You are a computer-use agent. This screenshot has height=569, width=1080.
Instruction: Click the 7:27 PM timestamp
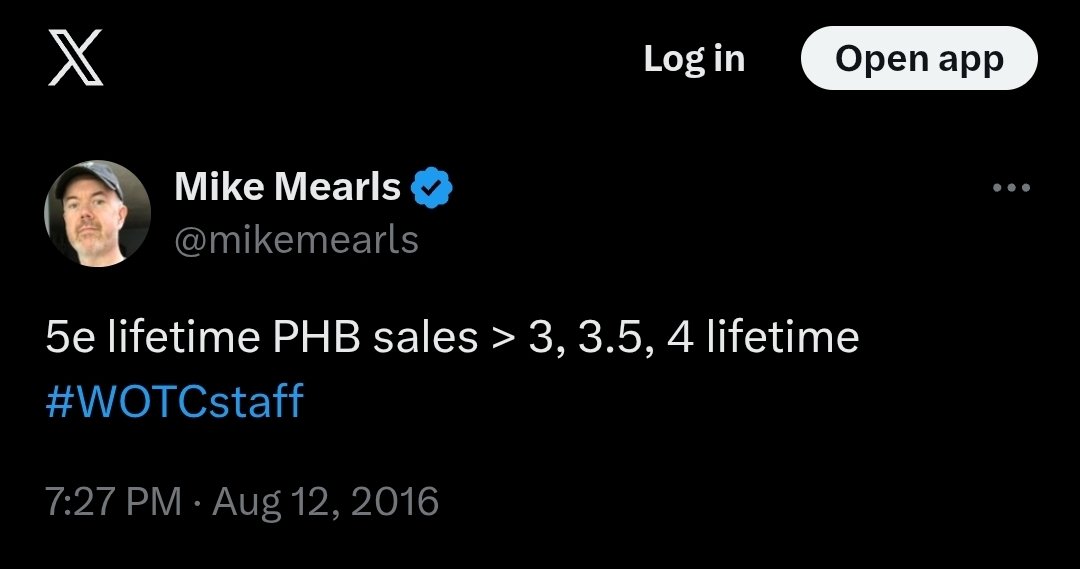[114, 500]
